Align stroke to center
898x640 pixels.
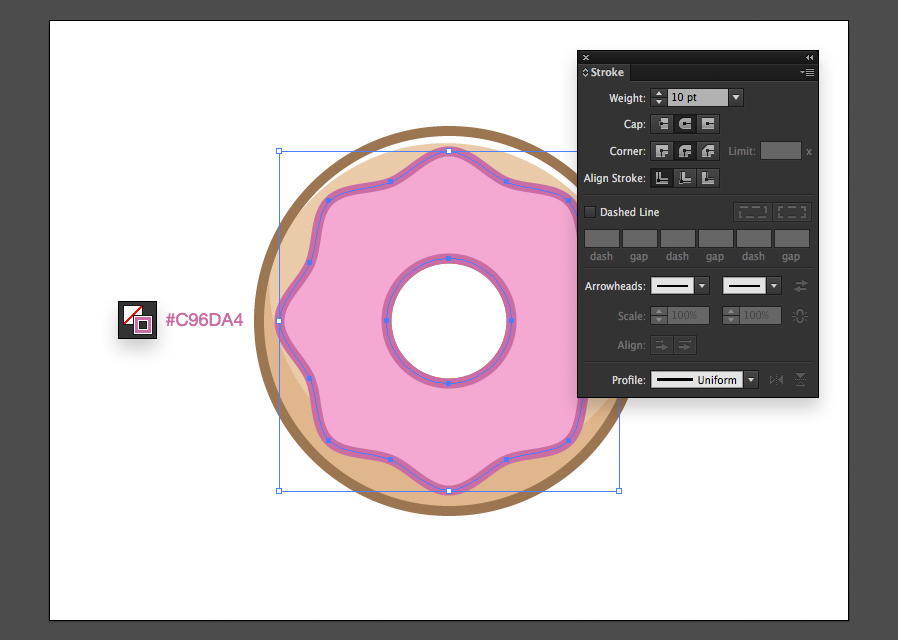(x=662, y=178)
